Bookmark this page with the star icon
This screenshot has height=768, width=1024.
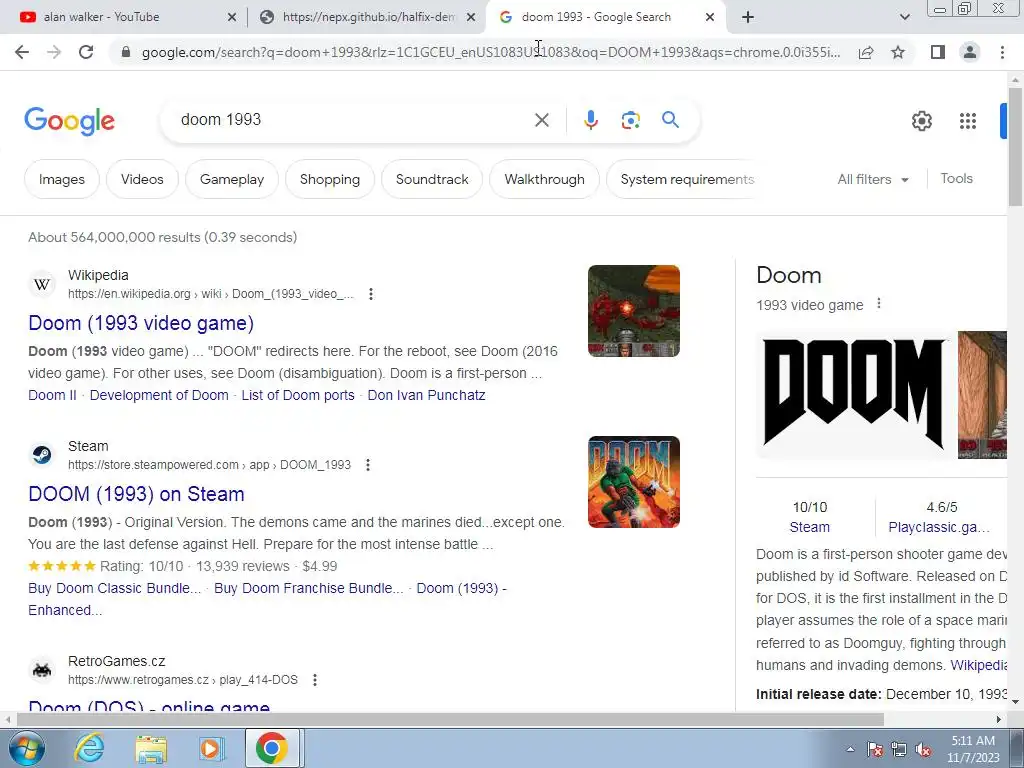[x=898, y=52]
